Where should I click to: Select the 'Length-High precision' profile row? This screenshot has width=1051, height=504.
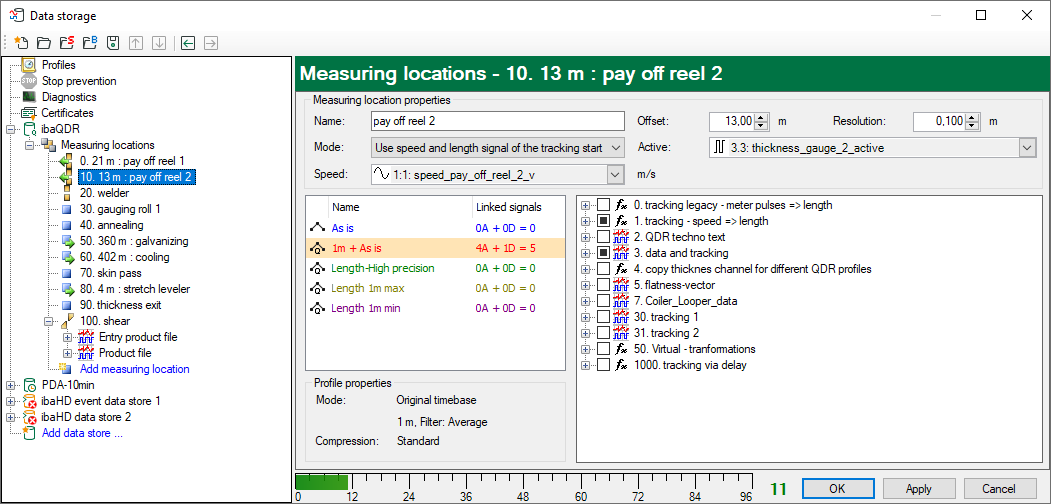(x=435, y=269)
